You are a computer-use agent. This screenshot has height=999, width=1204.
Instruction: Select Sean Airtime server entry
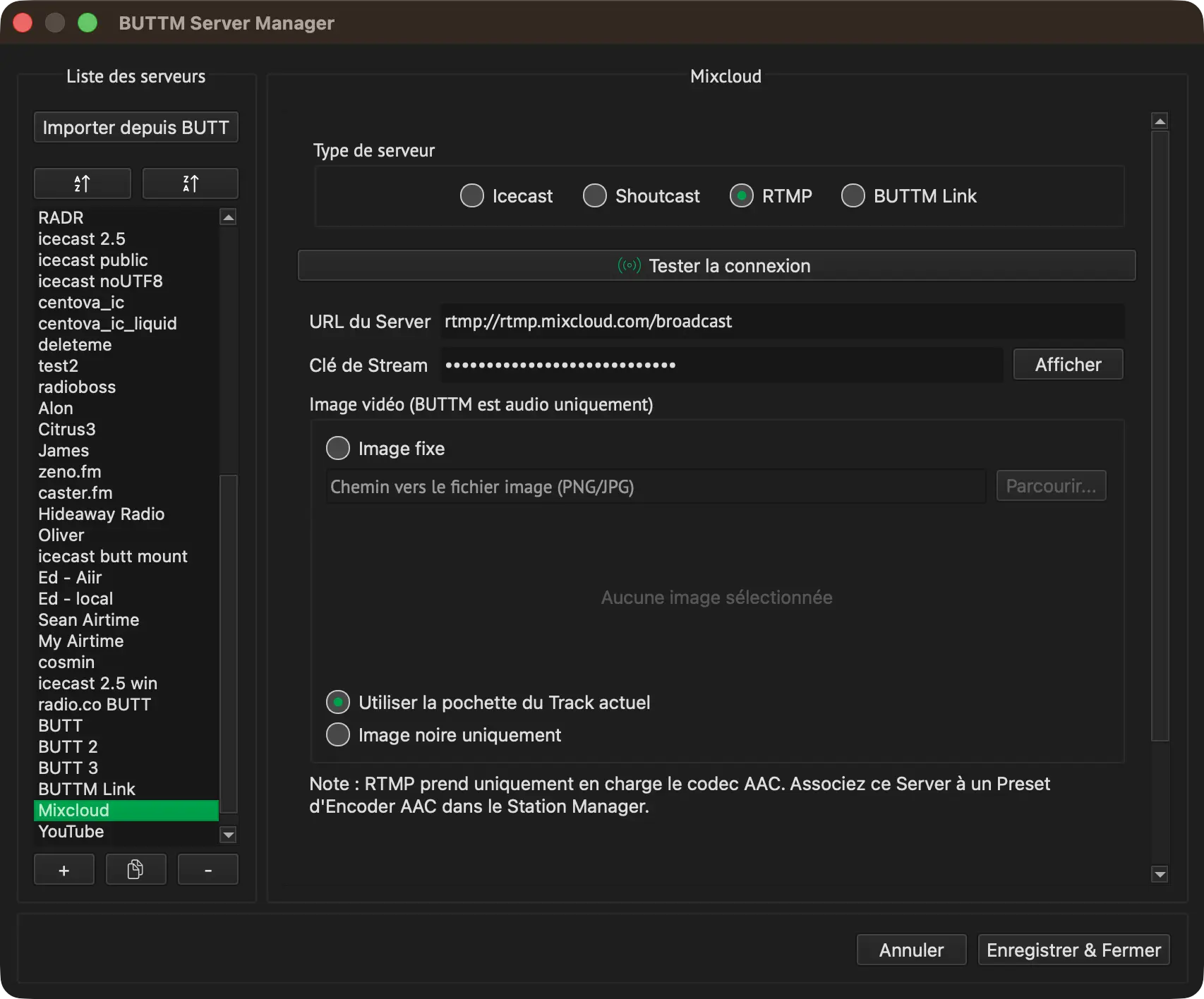(x=126, y=619)
